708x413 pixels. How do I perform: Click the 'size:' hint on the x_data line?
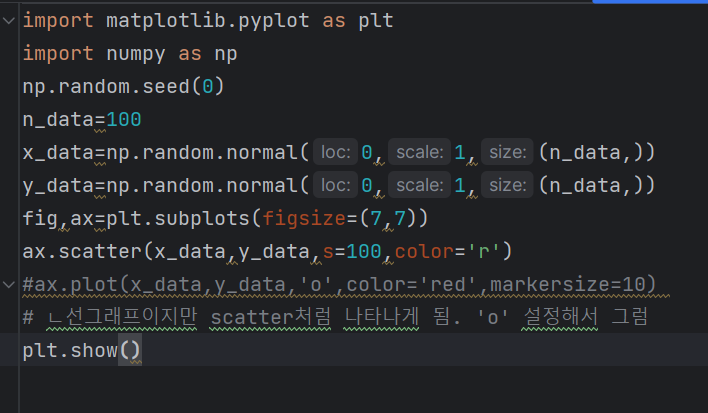click(508, 152)
